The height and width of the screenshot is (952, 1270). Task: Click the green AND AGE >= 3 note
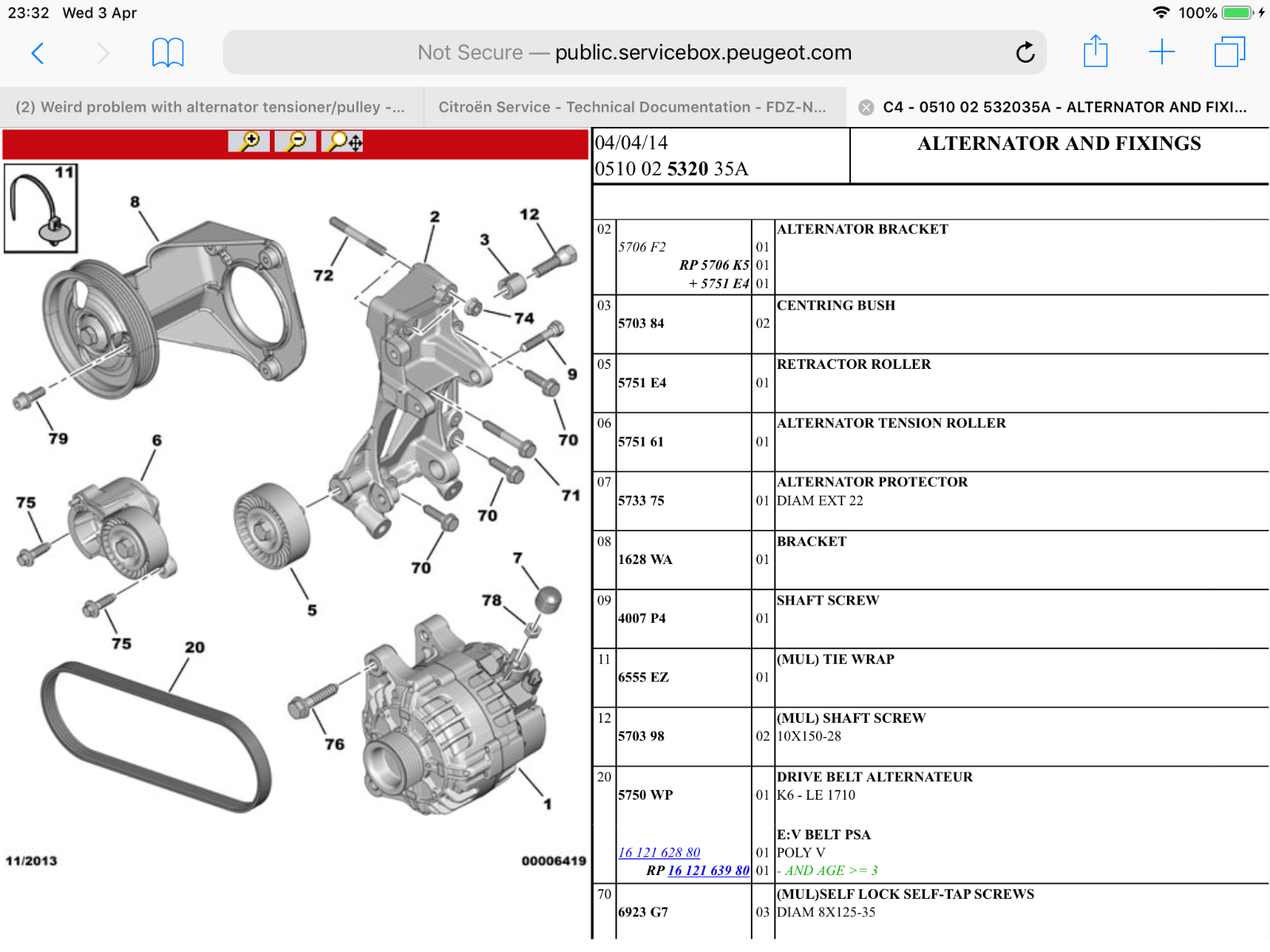click(x=828, y=871)
